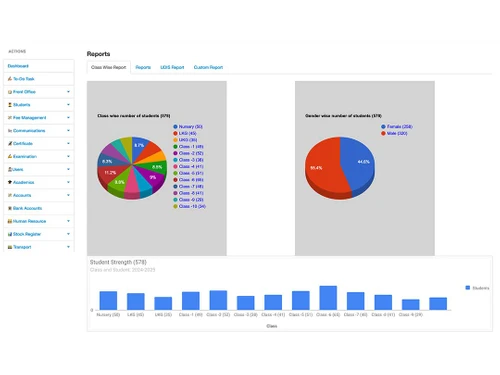This screenshot has height=375, width=500.
Task: Click the Bank Accounts sidebar icon
Action: (10, 208)
